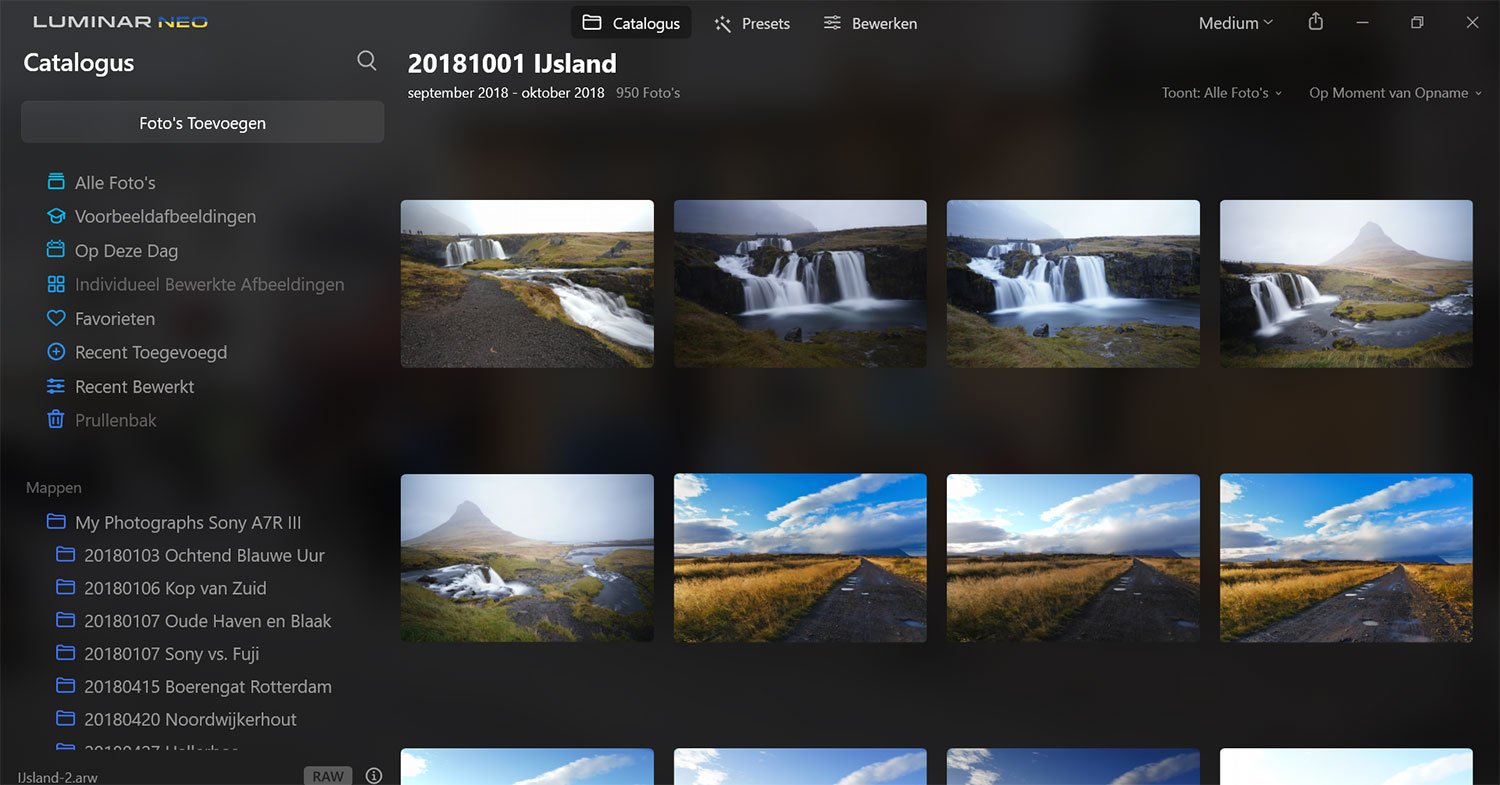Click folder icon of 20180107 Oude Haven en Blaak
The height and width of the screenshot is (785, 1500).
point(66,621)
